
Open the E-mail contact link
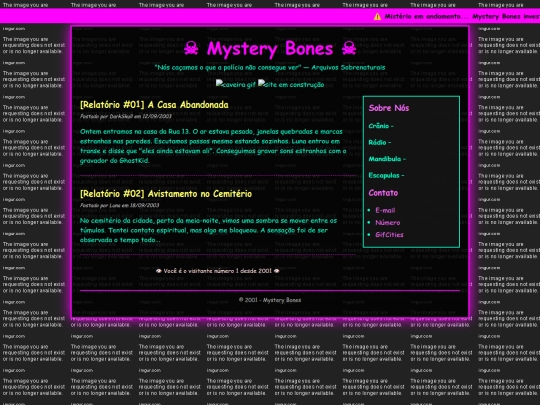tap(385, 210)
